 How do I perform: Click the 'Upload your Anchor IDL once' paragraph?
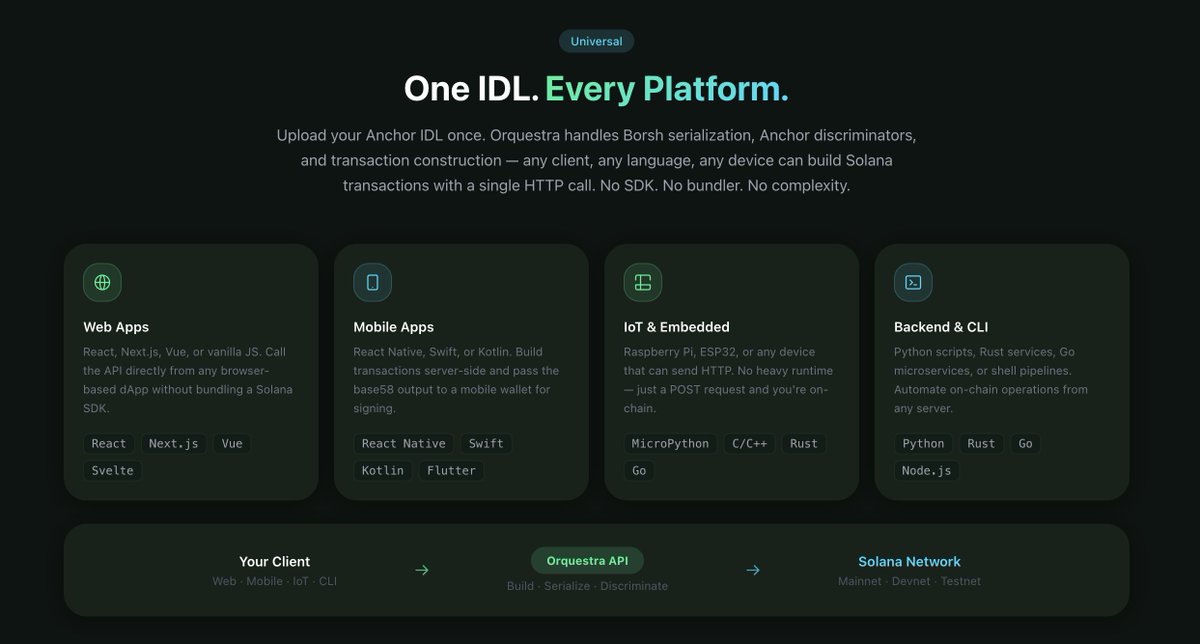(596, 160)
